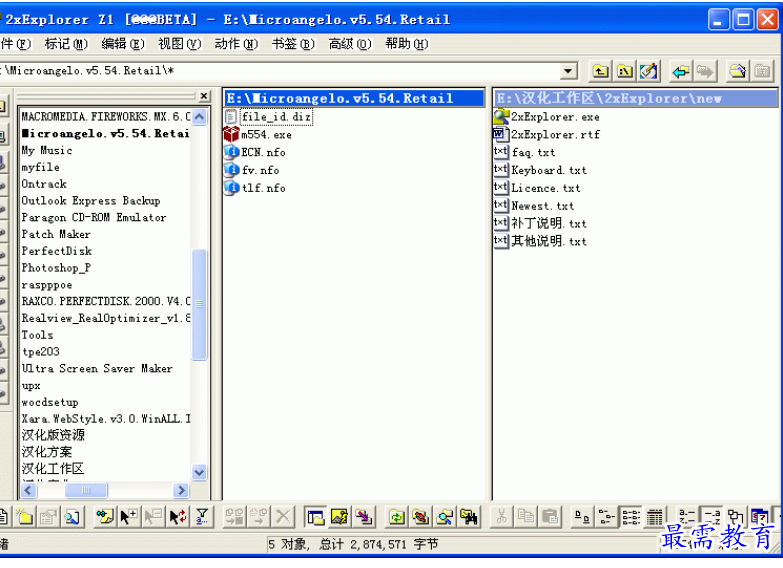The height and width of the screenshot is (568, 783).
Task: Click the add to selection cursor icon
Action: click(129, 517)
